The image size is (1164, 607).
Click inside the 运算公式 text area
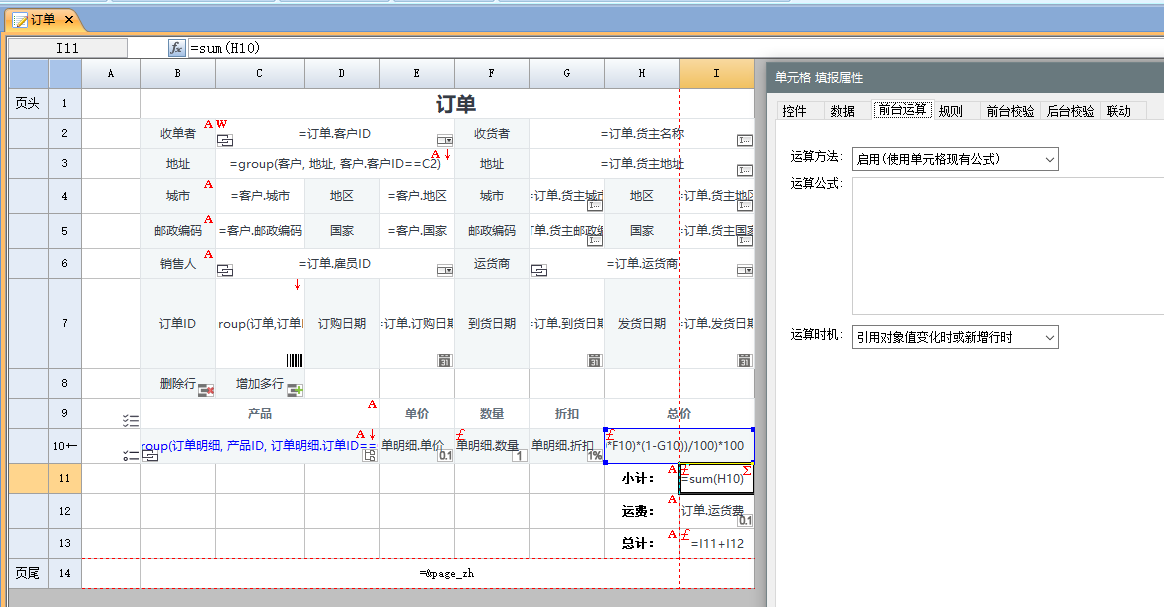pos(1005,246)
